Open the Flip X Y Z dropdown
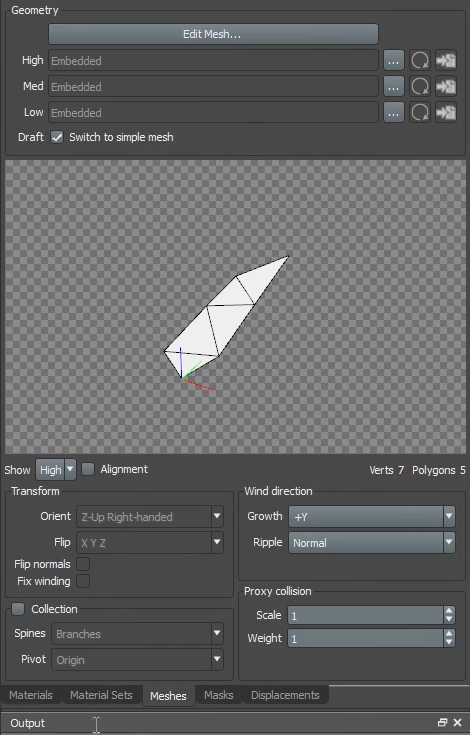Viewport: 470px width, 735px height. tap(150, 543)
